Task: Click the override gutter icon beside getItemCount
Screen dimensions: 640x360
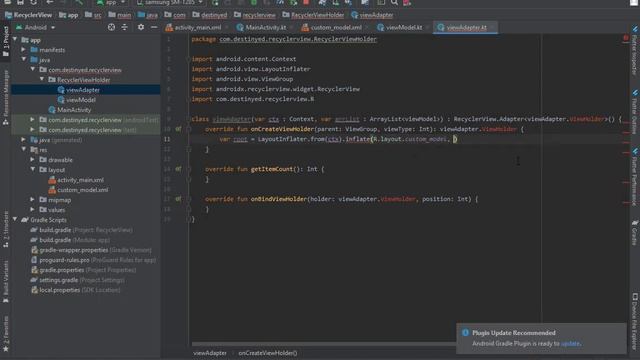Action: coord(178,169)
